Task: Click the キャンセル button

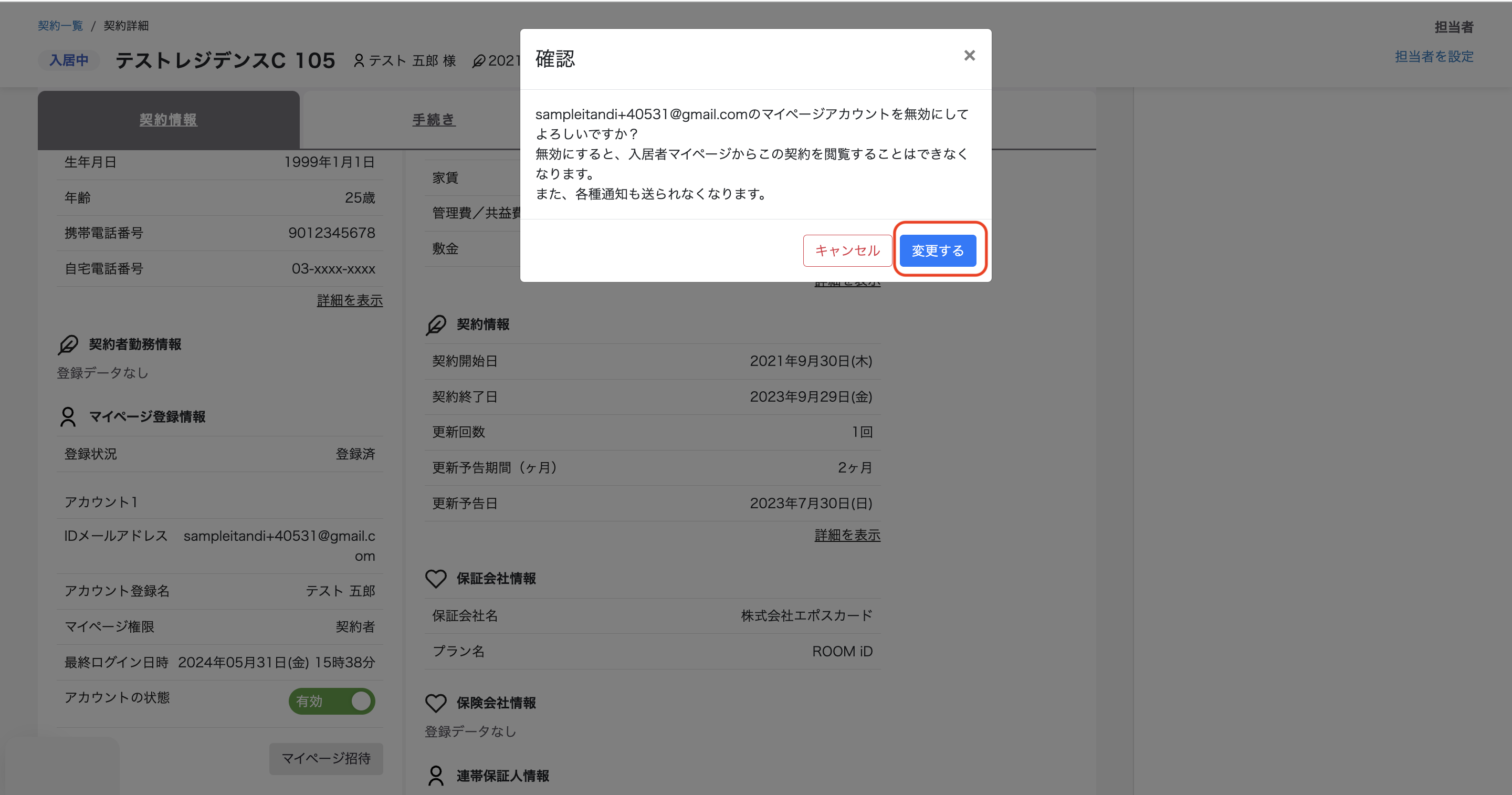Action: pyautogui.click(x=847, y=250)
